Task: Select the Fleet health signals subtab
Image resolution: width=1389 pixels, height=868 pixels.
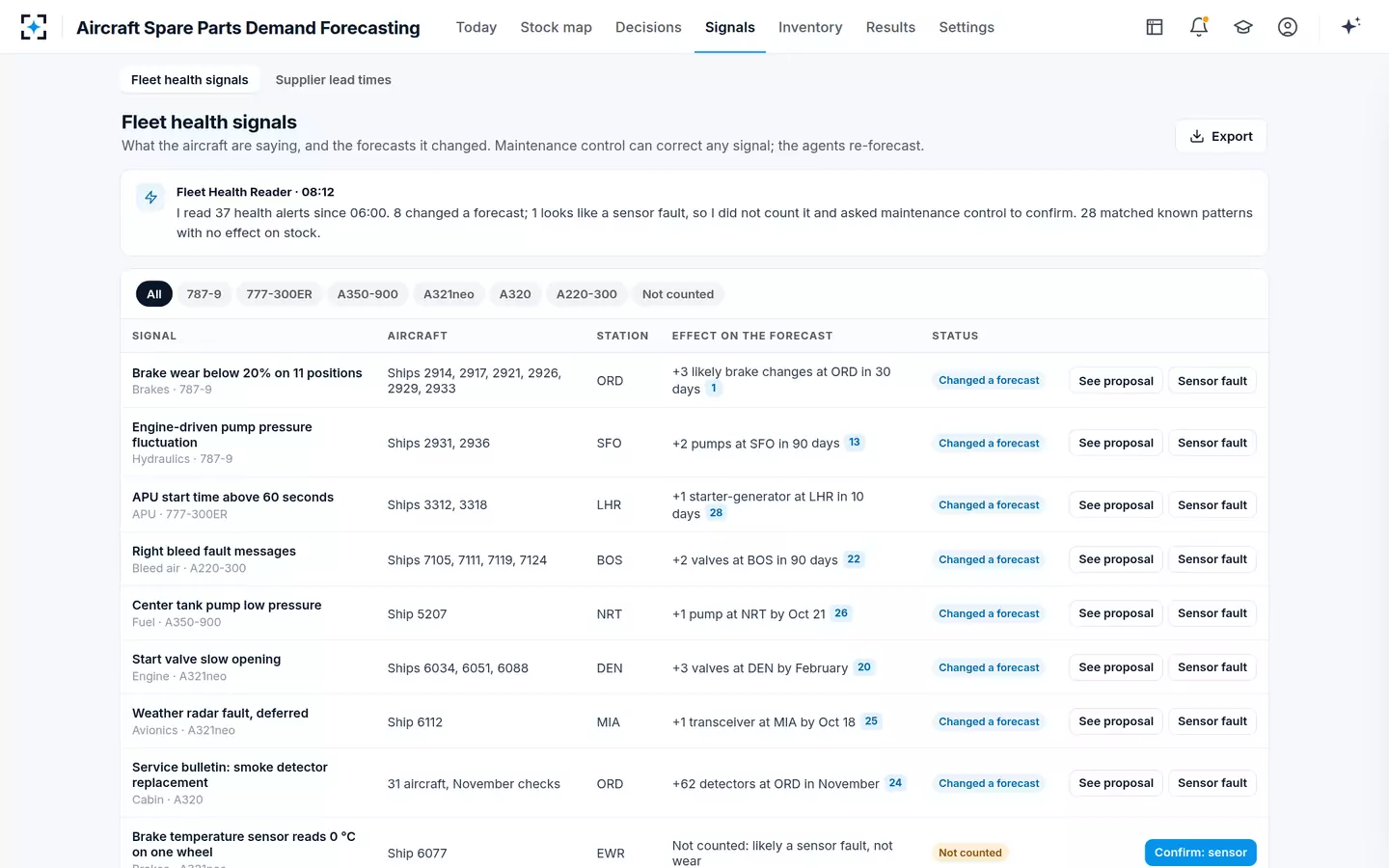Action: (190, 80)
